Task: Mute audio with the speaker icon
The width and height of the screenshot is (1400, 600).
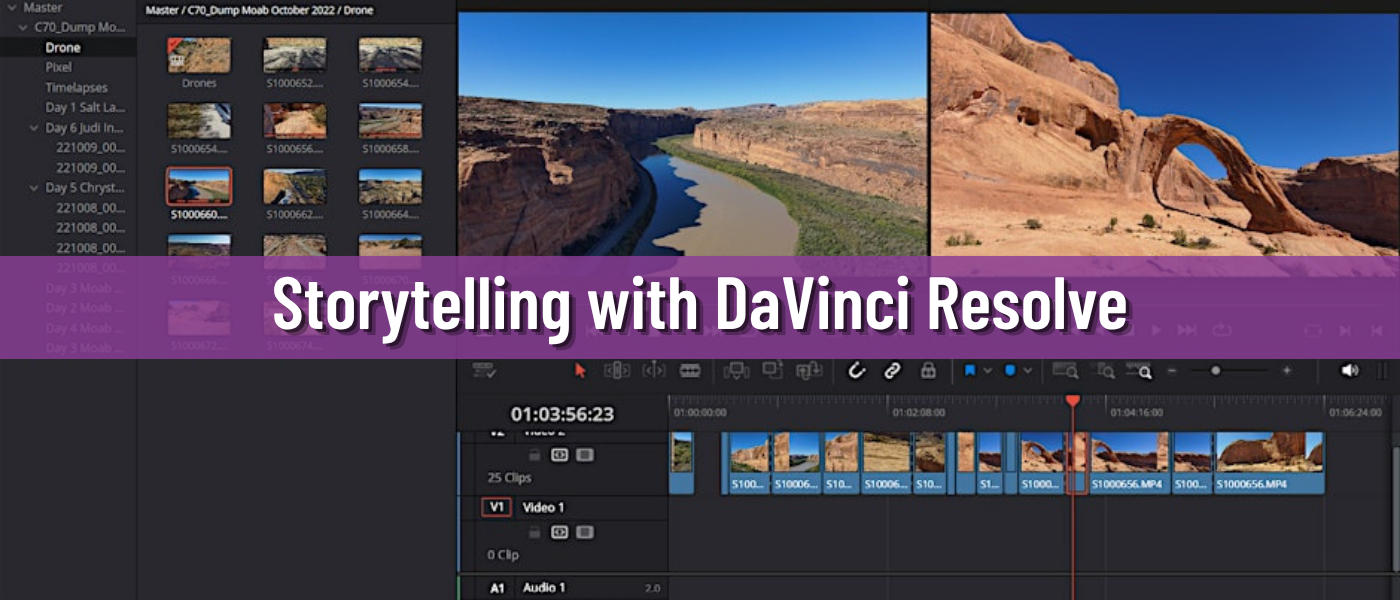Action: (1350, 370)
